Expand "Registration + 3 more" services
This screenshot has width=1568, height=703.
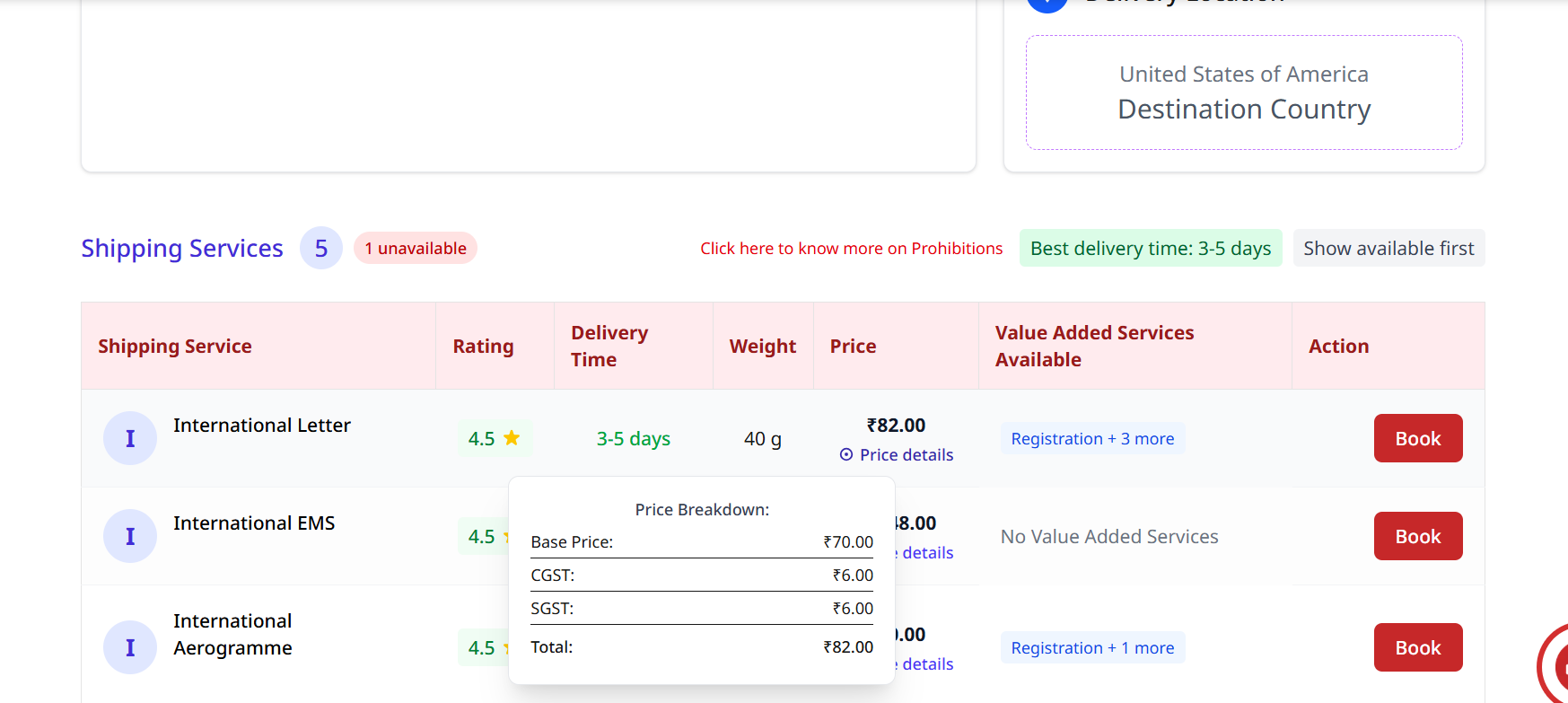(1092, 439)
